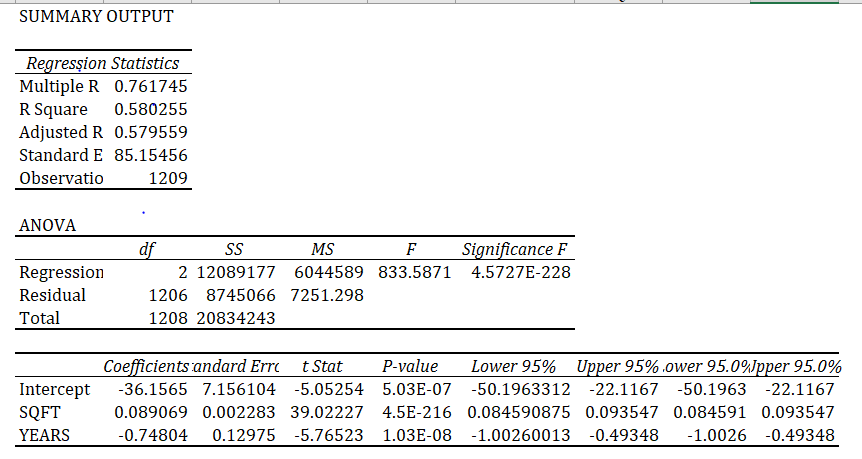
Task: Select the t Stat header
Action: [322, 367]
